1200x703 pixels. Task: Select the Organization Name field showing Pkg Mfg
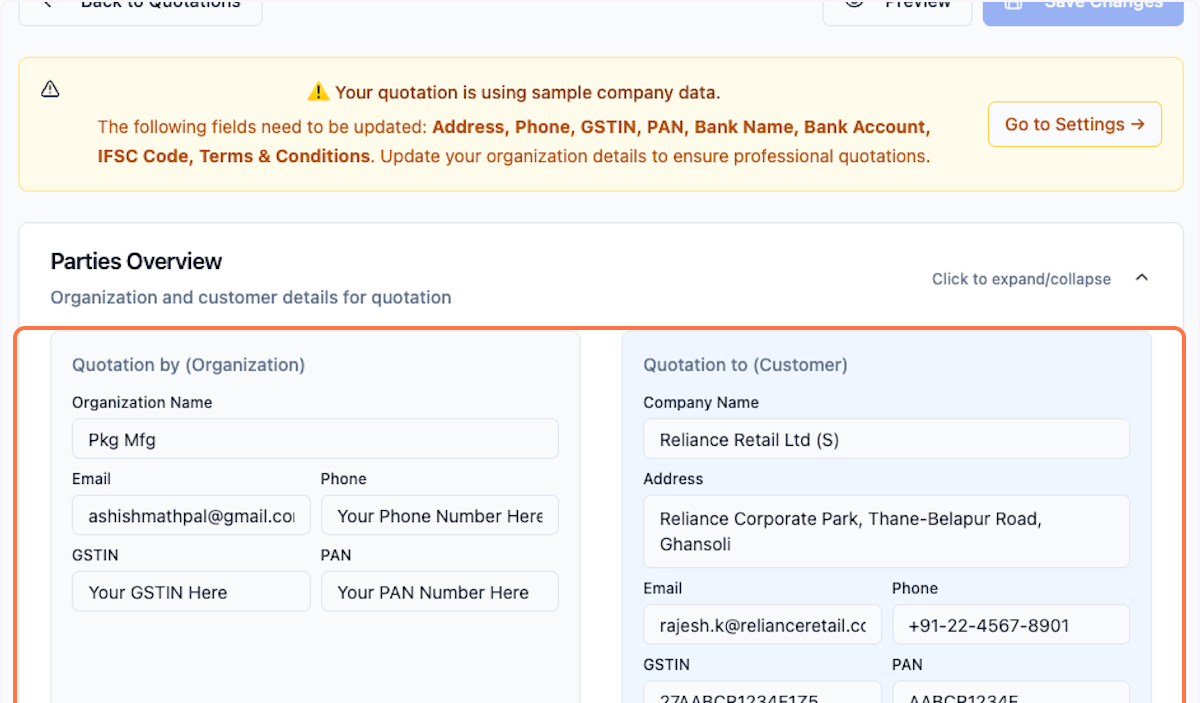[315, 438]
